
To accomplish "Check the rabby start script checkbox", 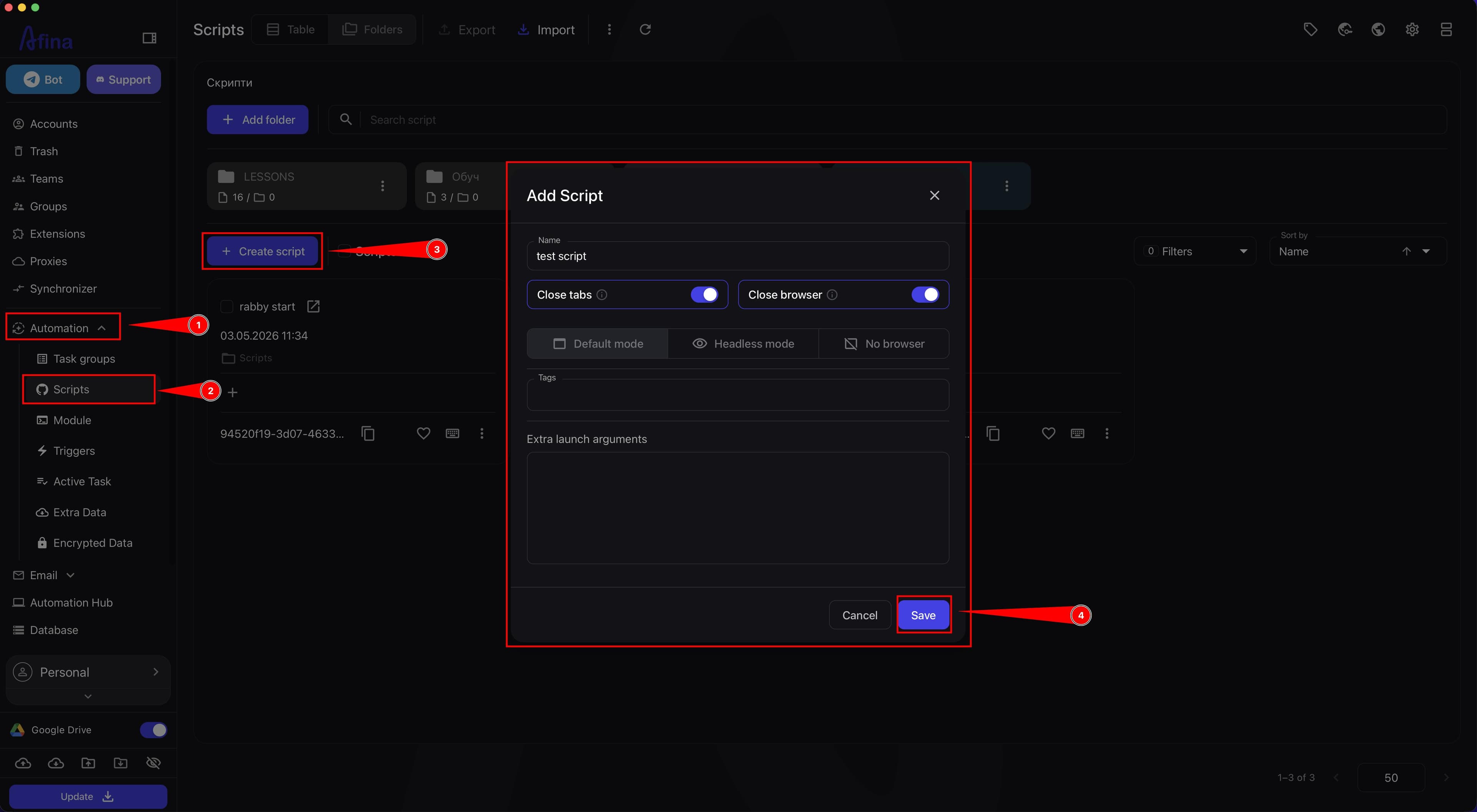I will point(227,307).
